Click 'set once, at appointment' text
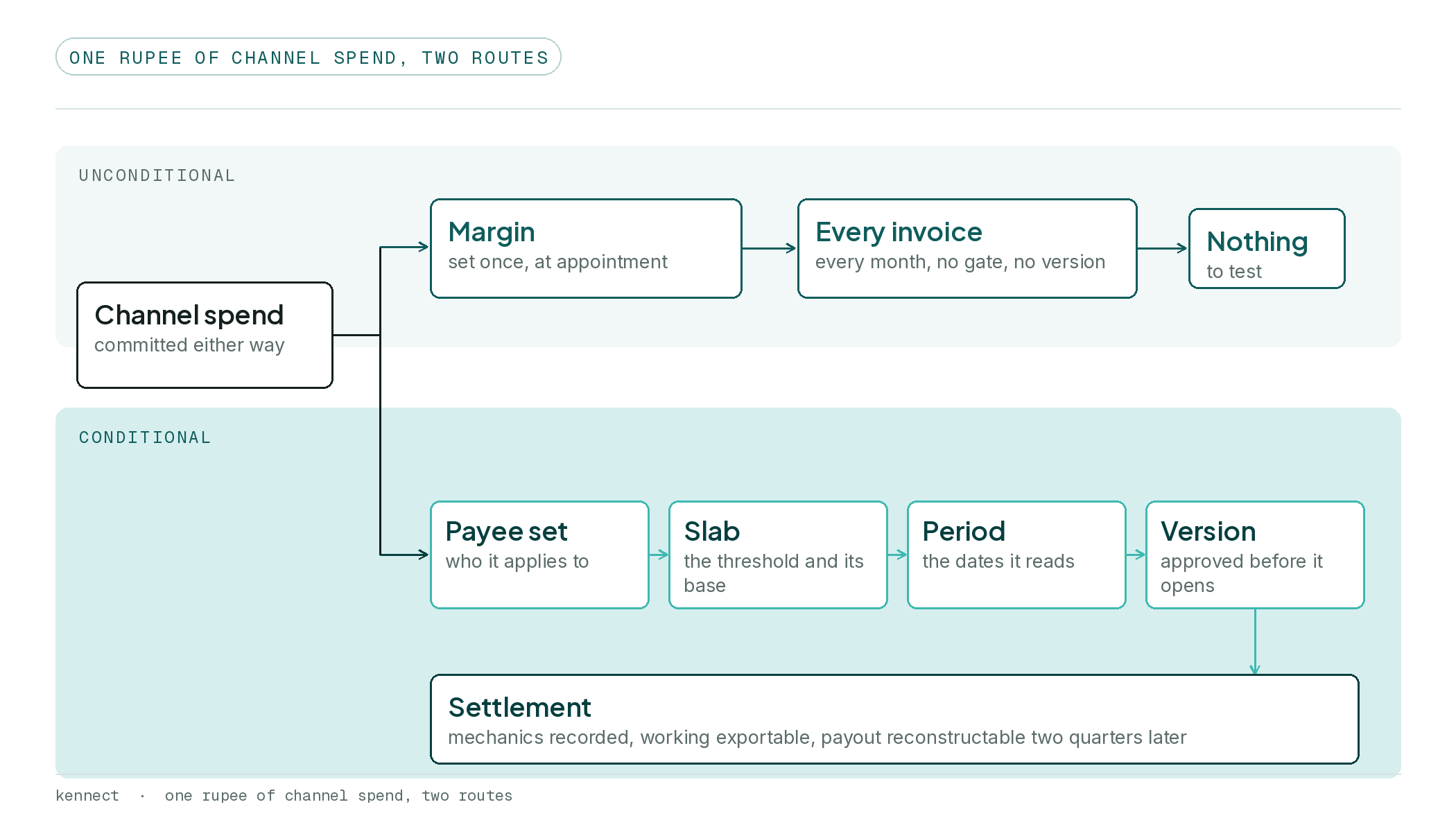Screen dimensions: 1456x818 (557, 262)
